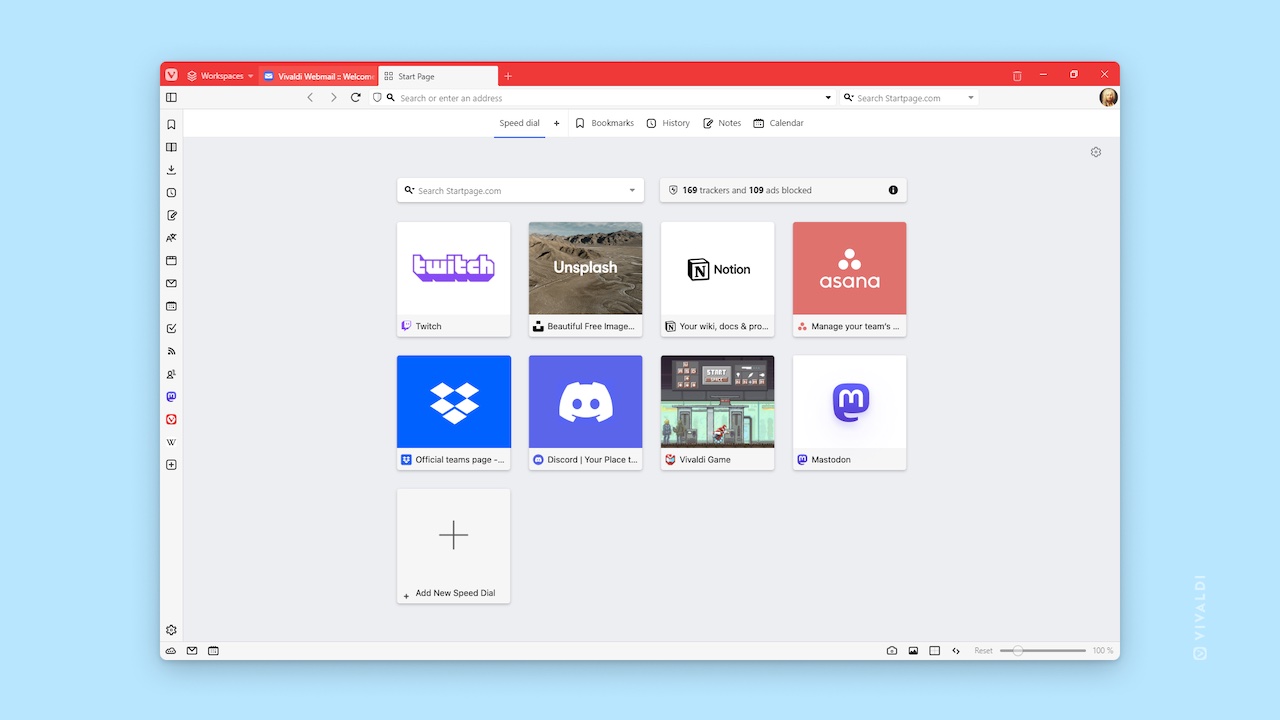Open the History section of the Start Page

tap(668, 122)
